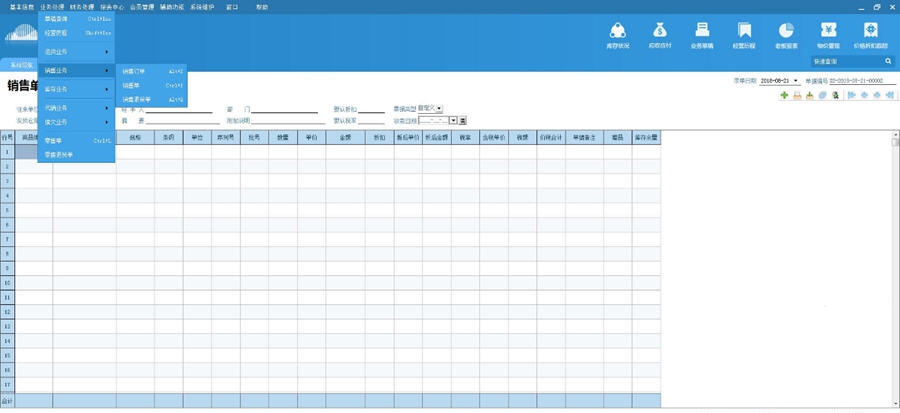
Task: Expand the 录单日期 date dropdown
Action: [x=796, y=81]
